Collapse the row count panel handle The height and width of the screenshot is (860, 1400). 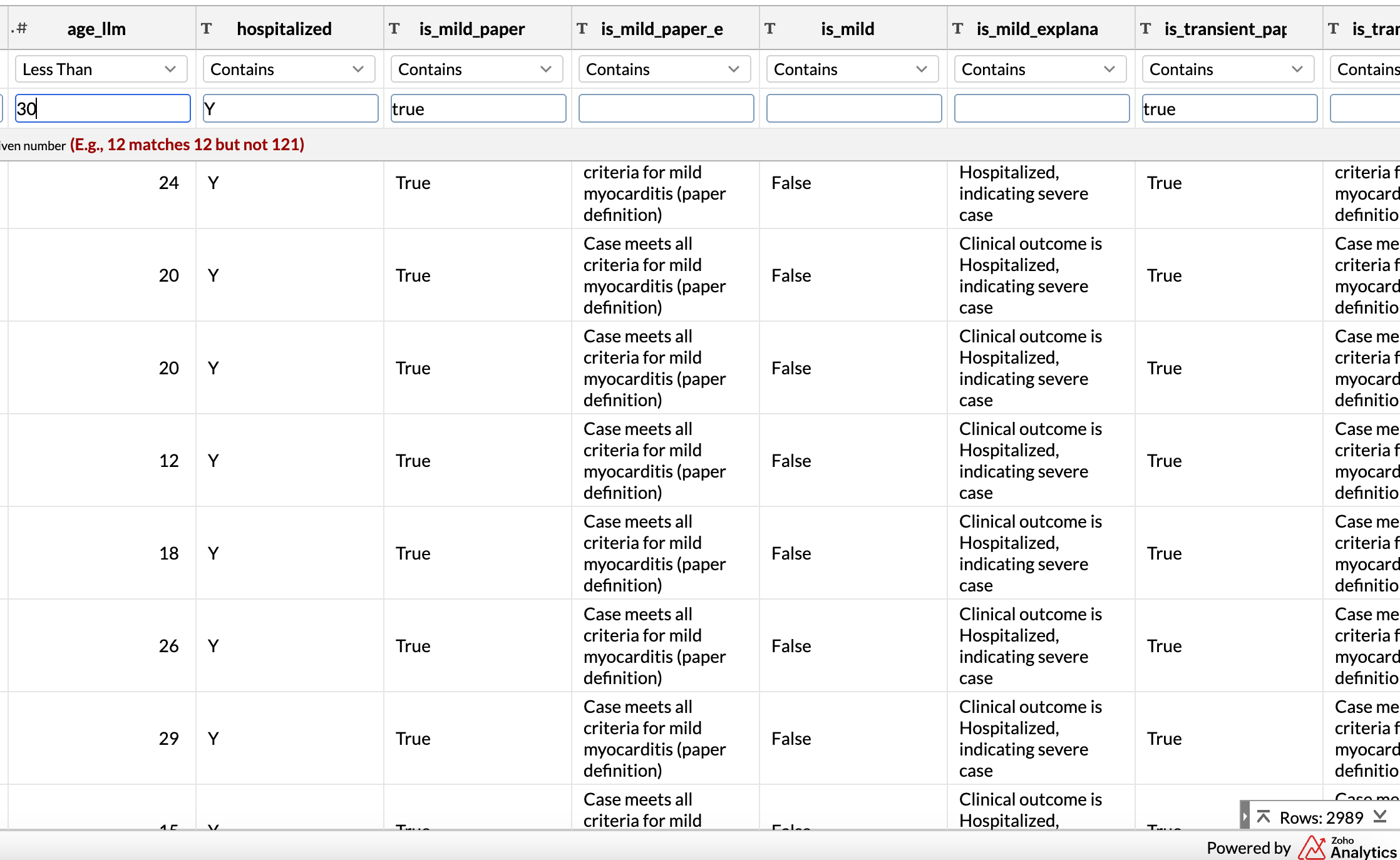tap(1245, 817)
